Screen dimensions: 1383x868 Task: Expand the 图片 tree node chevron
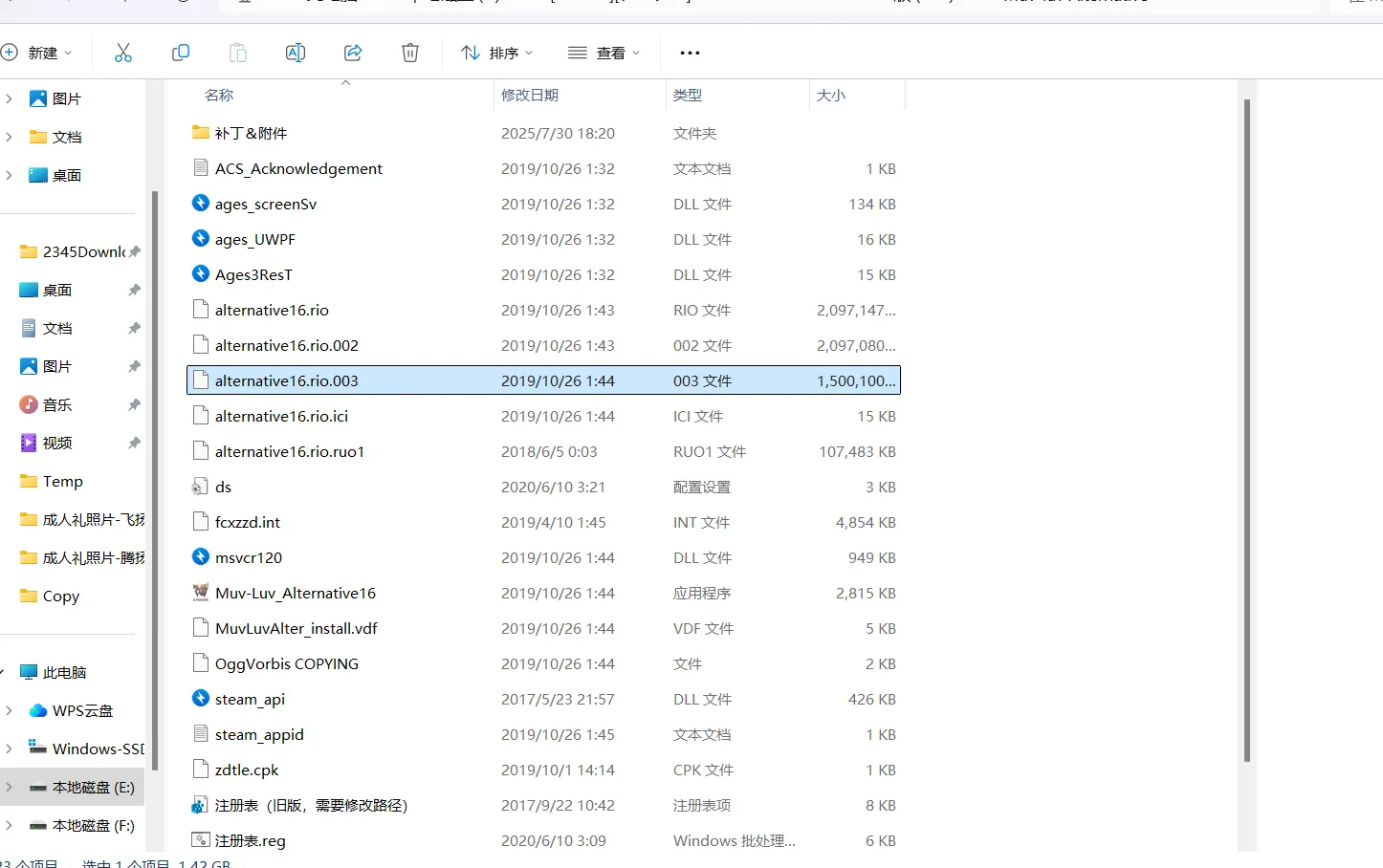tap(10, 98)
